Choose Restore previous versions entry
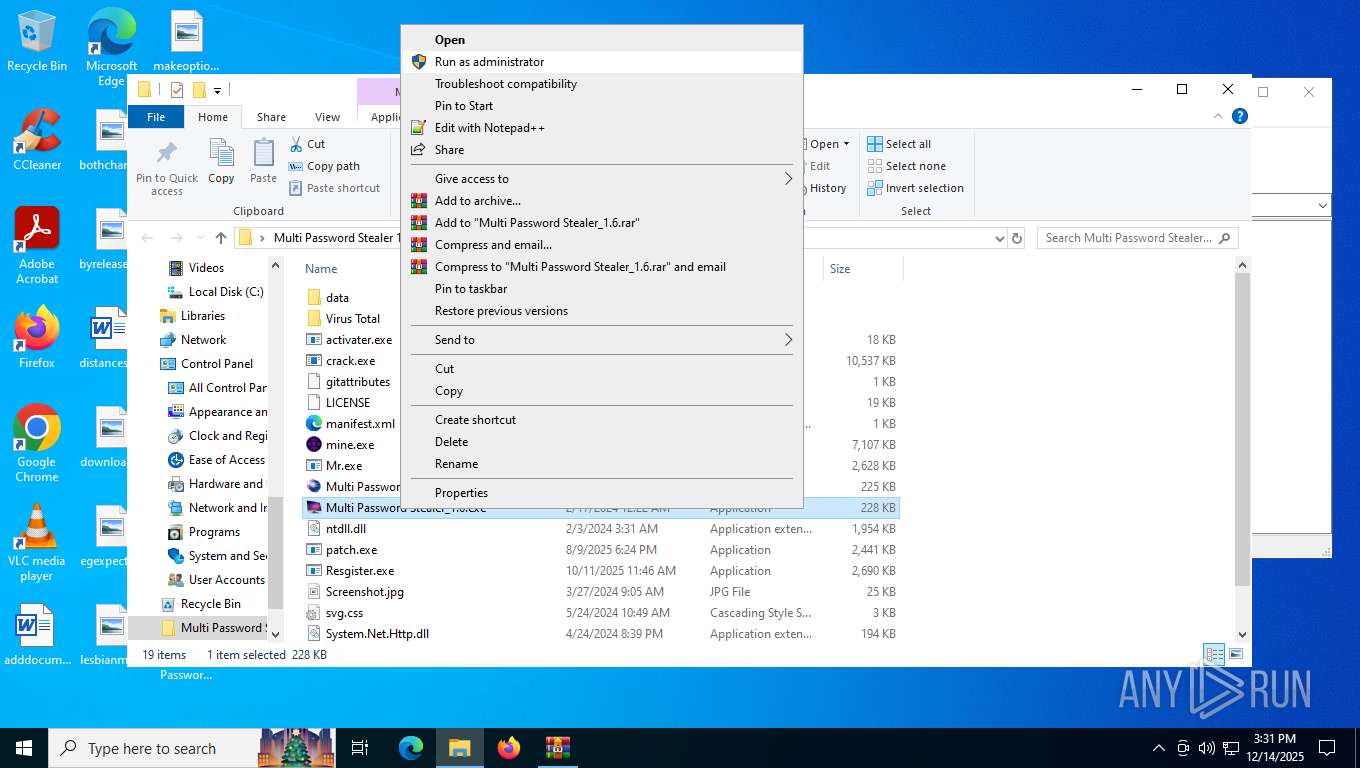This screenshot has width=1360, height=768. (601, 311)
